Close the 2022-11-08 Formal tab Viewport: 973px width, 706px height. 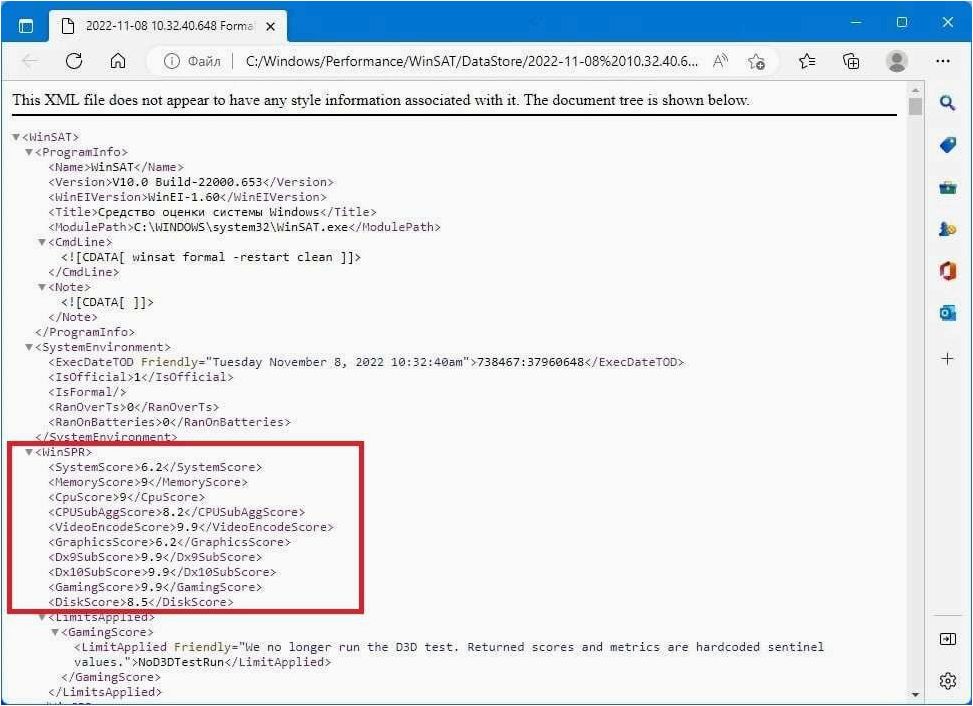[271, 27]
